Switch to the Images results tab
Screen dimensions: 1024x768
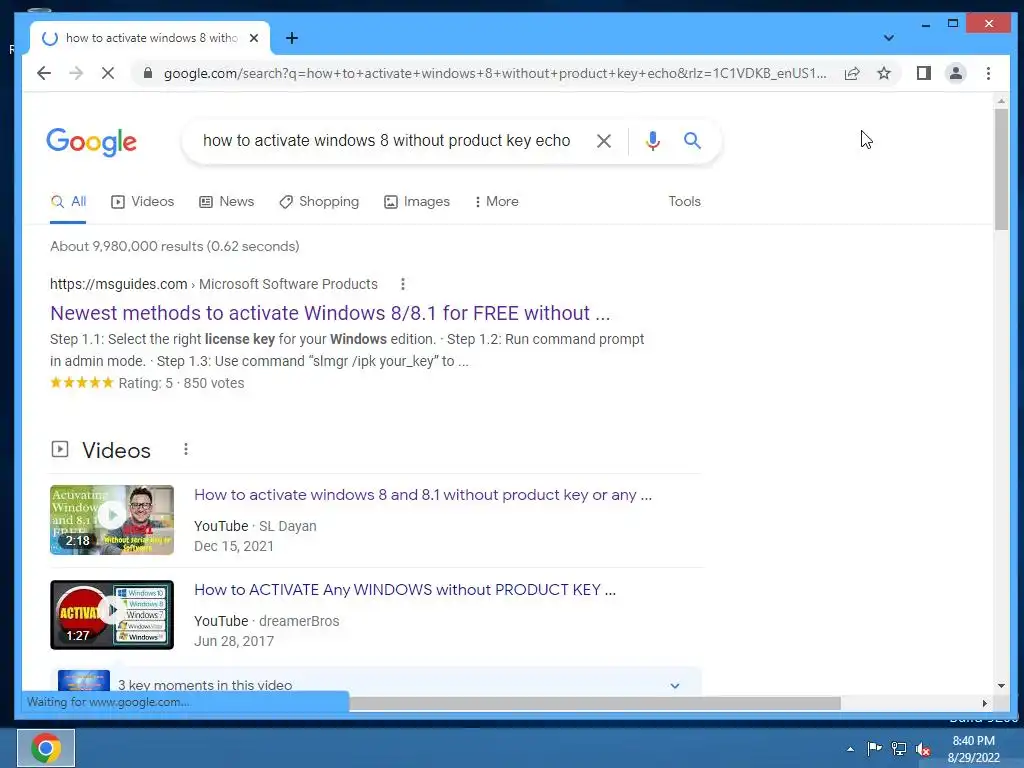pos(417,201)
